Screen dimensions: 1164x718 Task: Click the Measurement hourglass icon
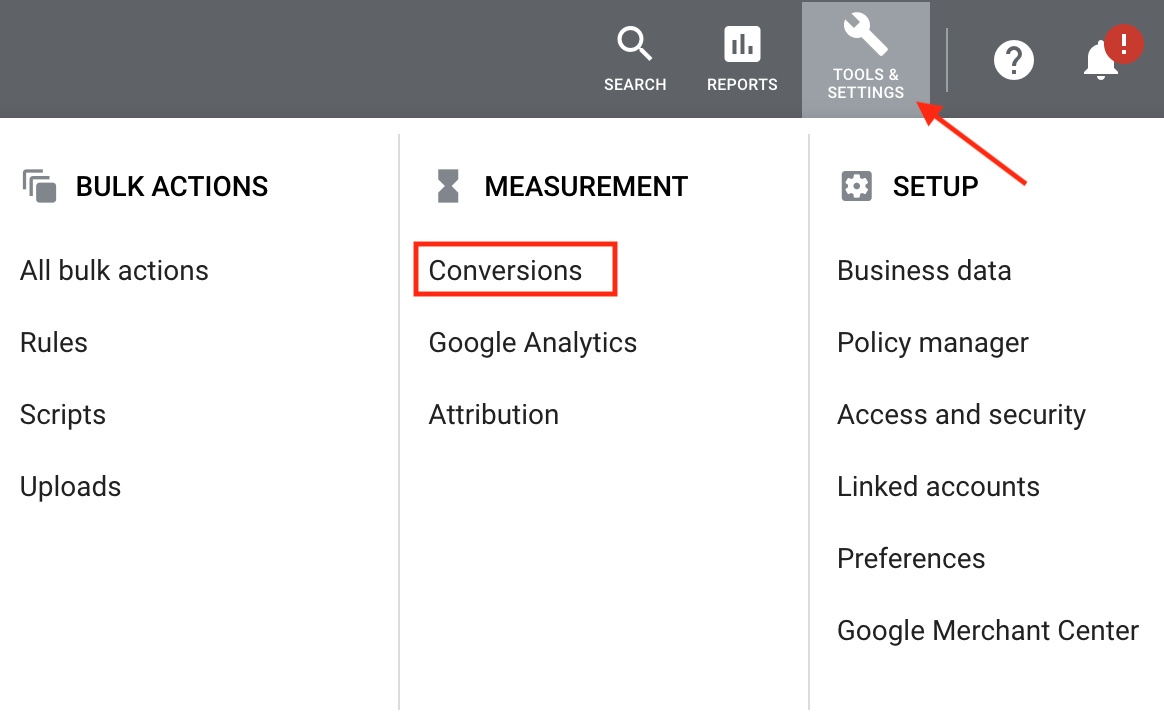(448, 186)
